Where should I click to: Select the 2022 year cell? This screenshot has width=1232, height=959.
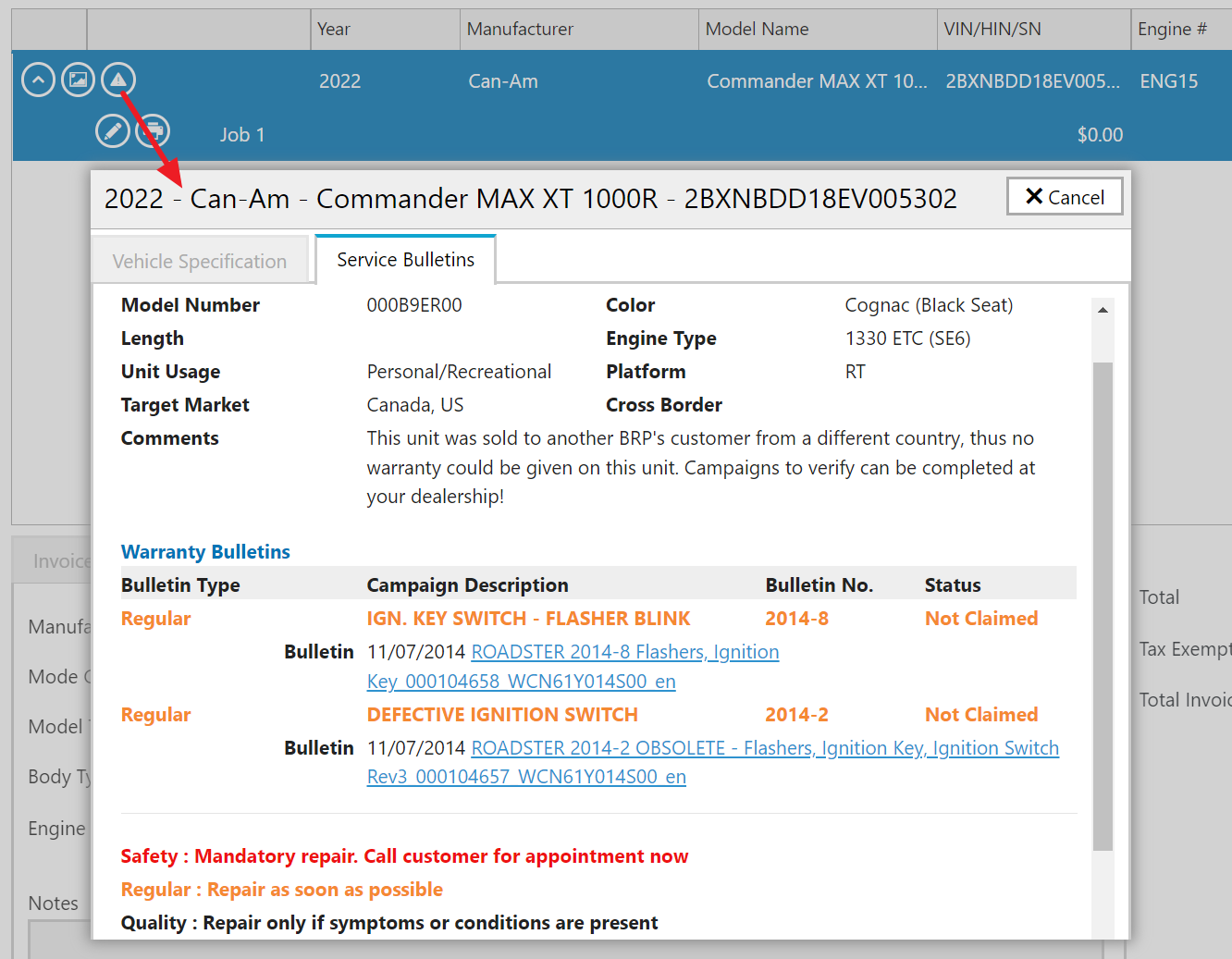point(340,81)
